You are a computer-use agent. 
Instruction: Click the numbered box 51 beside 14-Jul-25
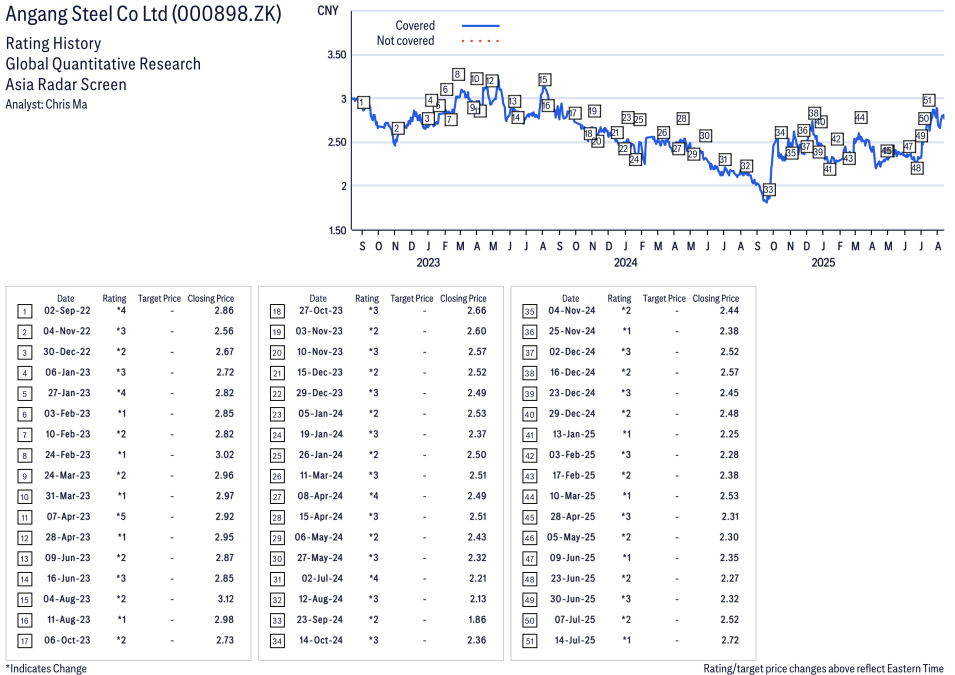click(530, 641)
